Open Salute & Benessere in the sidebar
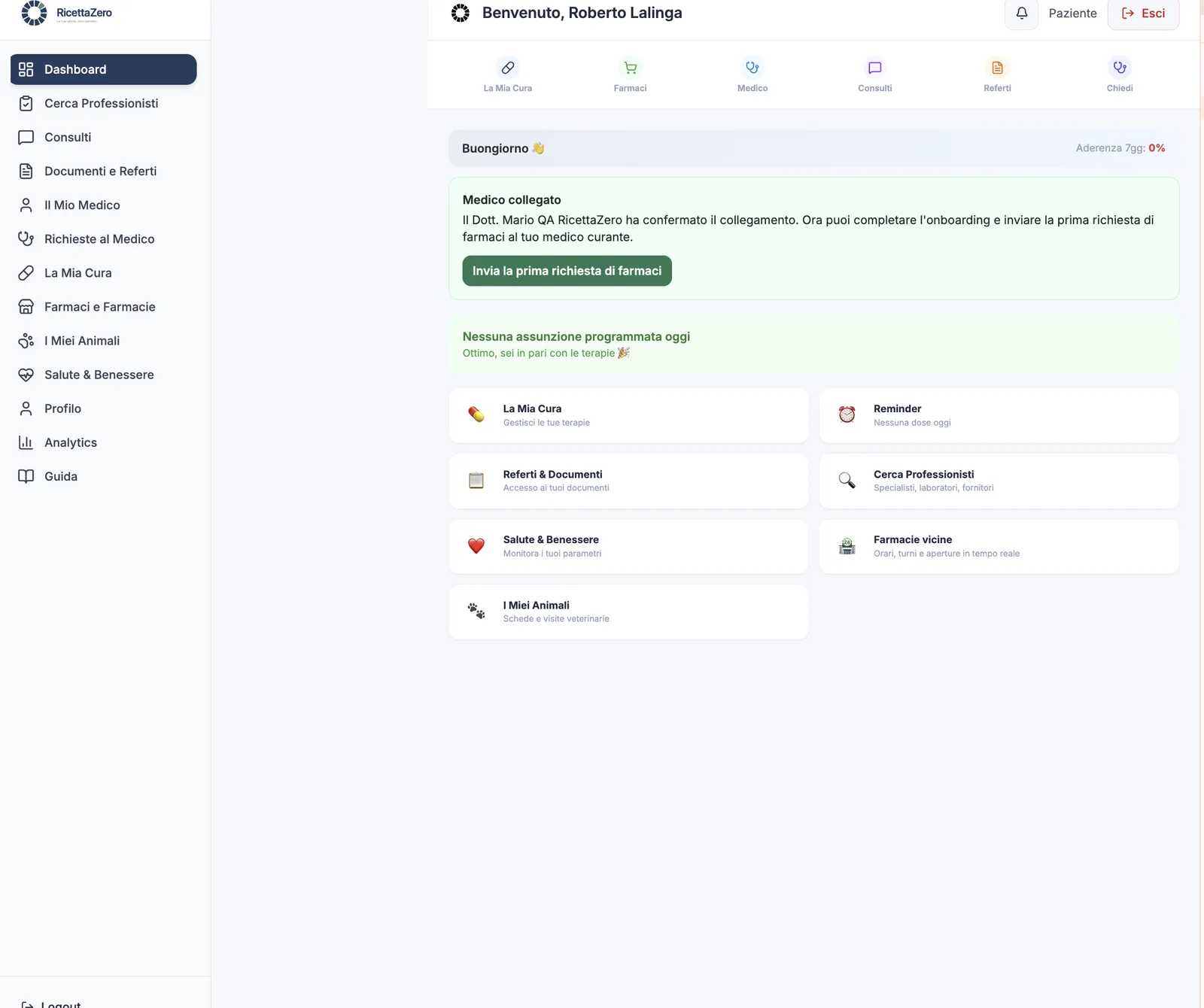1204x1008 pixels. 104,374
